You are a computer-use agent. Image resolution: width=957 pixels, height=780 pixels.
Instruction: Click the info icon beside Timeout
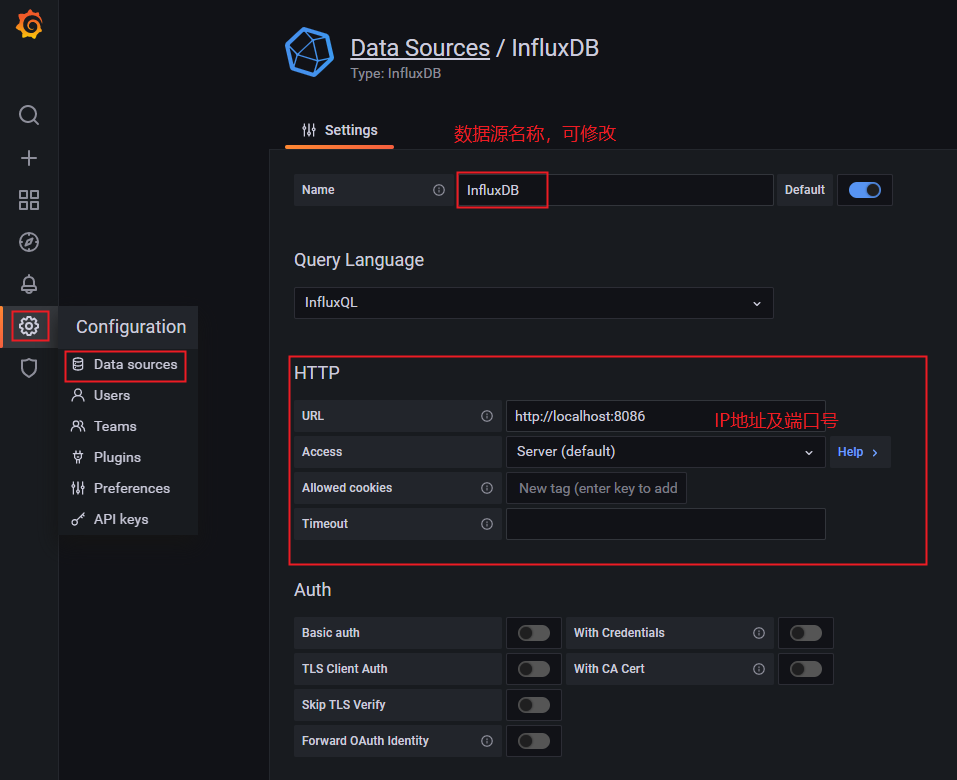tap(486, 524)
